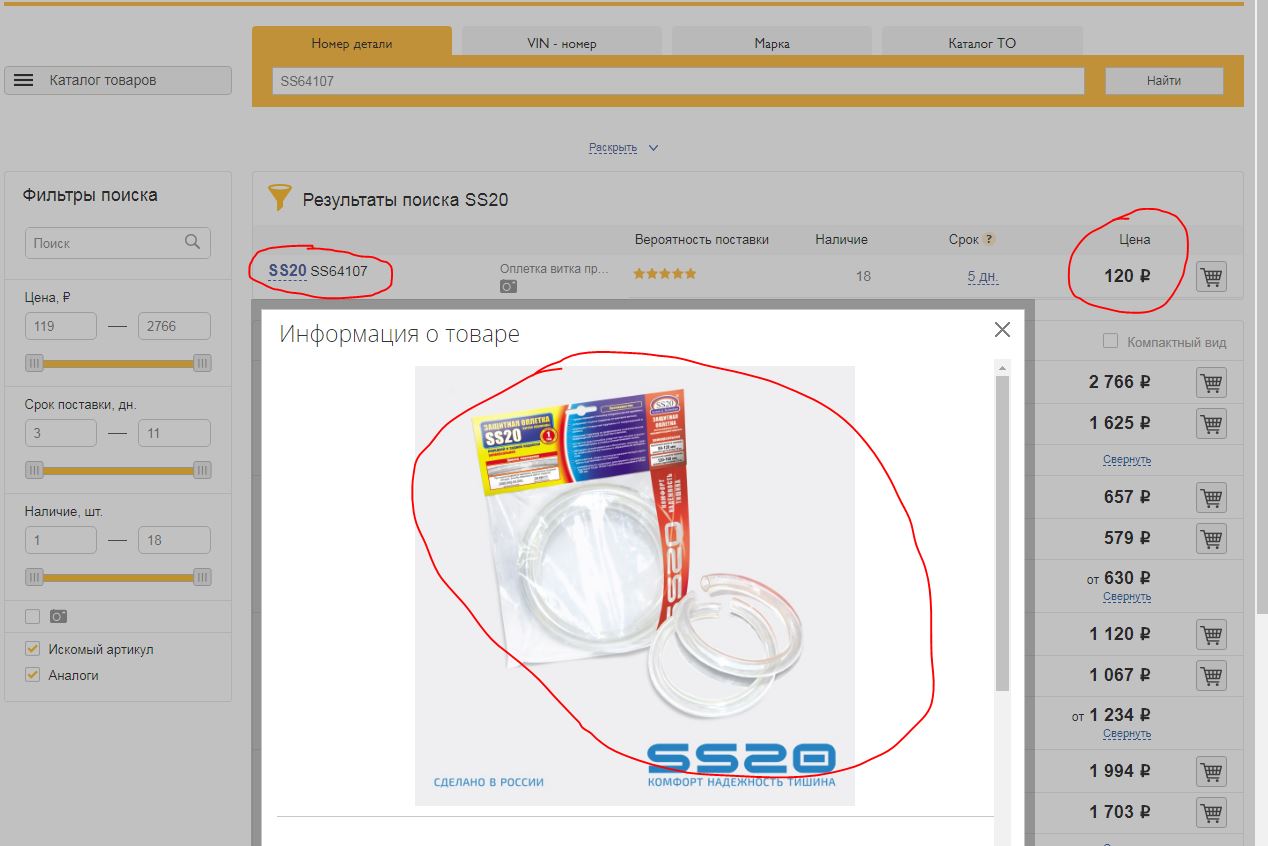Uncheck the Искомый артикул checkbox

tap(33, 649)
